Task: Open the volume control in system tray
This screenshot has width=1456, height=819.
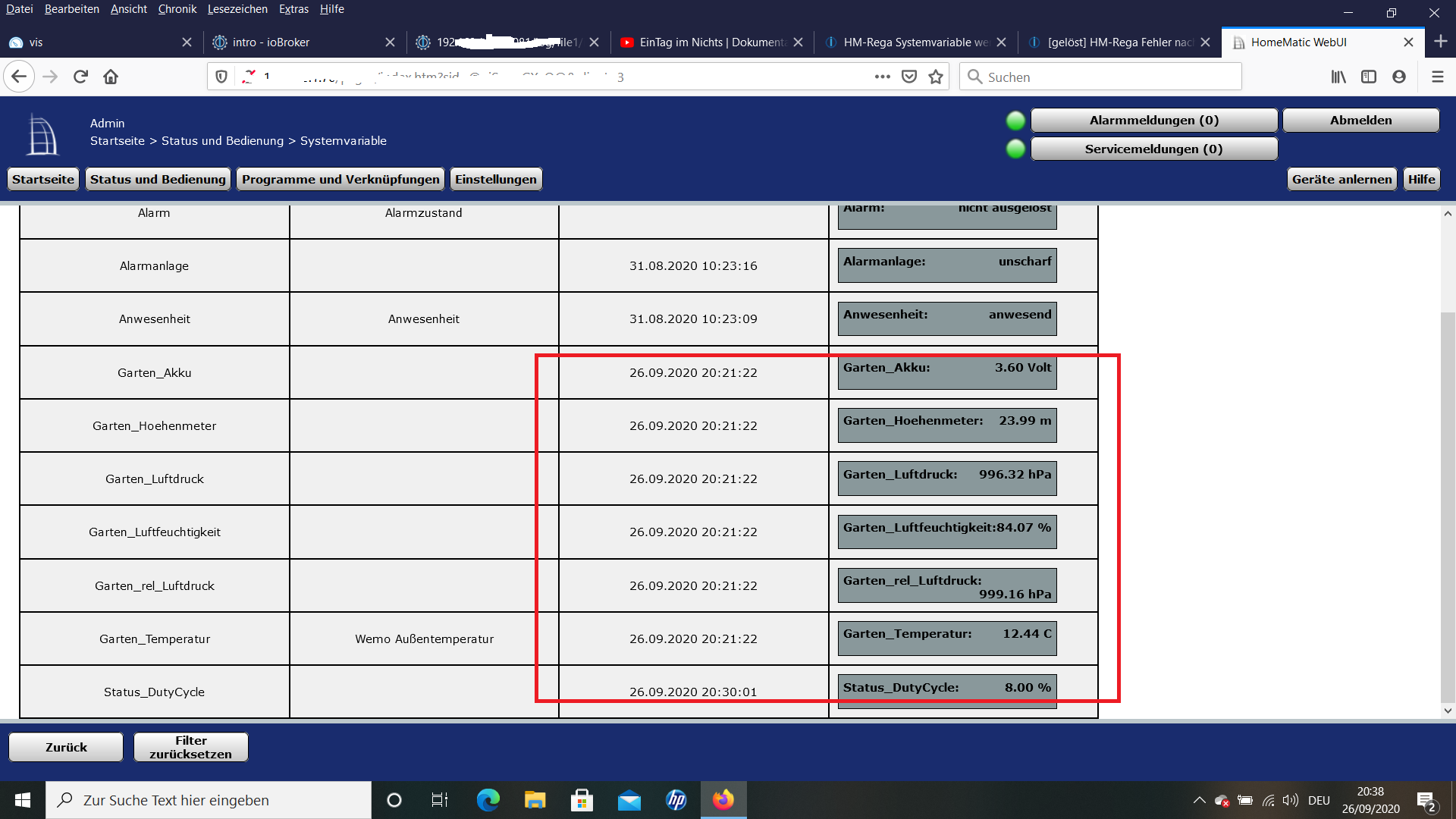Action: (1290, 800)
